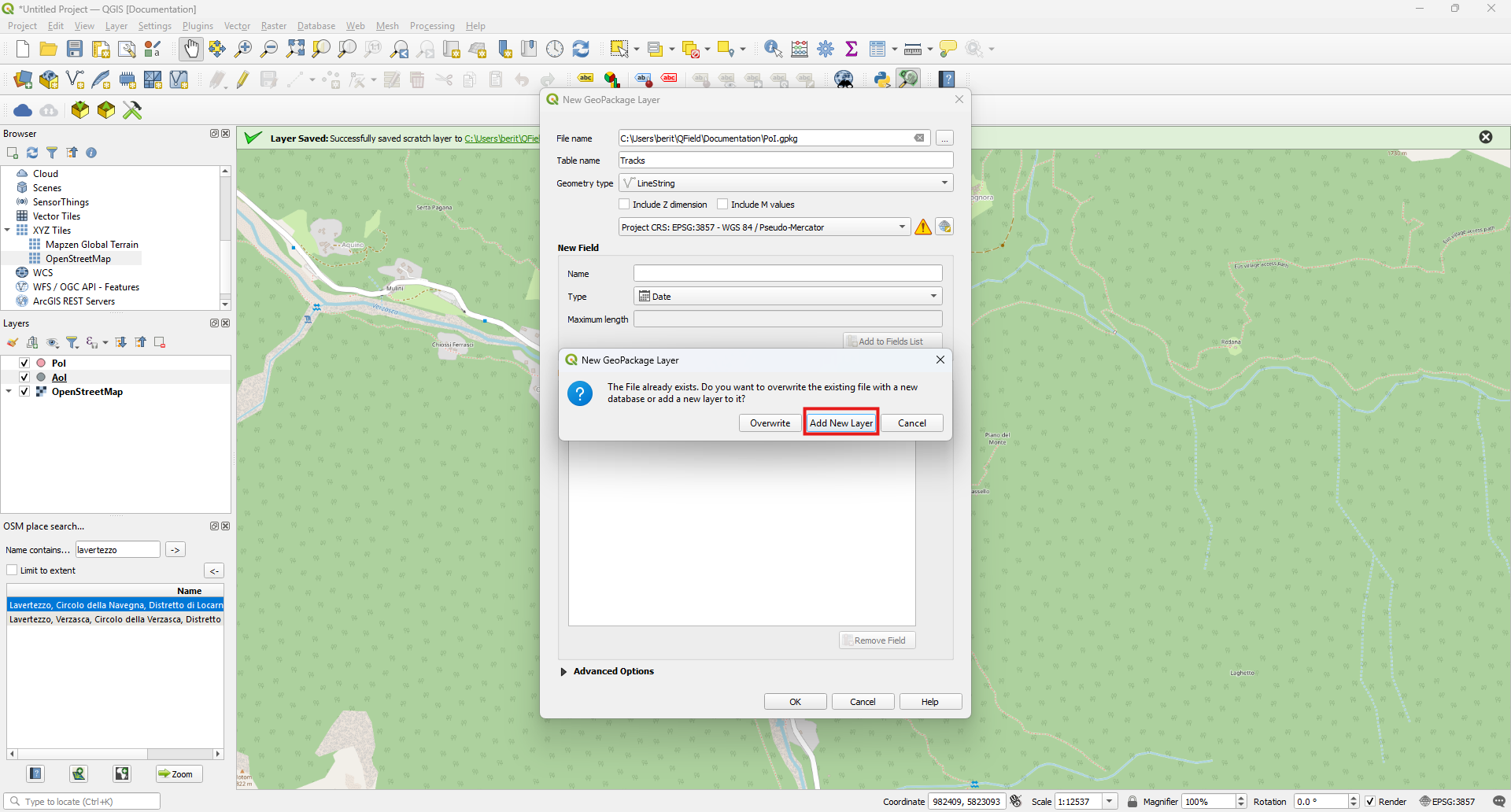Image resolution: width=1511 pixels, height=812 pixels.
Task: Open the Python console icon
Action: point(882,79)
